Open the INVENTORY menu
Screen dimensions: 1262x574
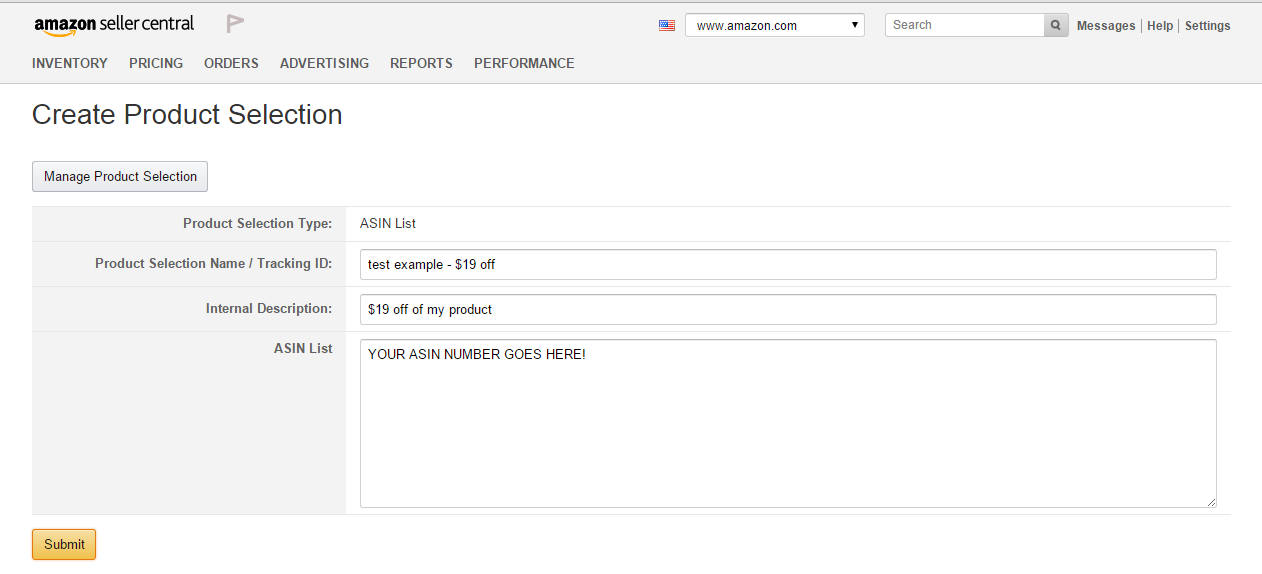click(70, 63)
